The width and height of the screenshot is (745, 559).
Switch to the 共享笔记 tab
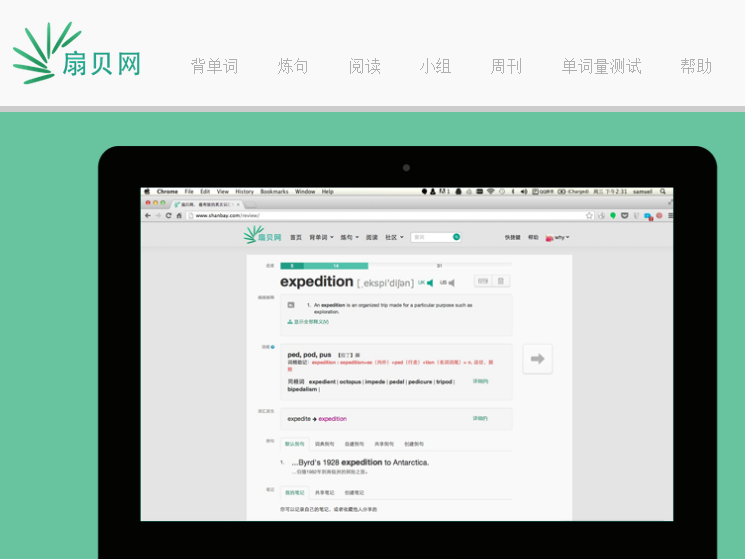[x=325, y=492]
